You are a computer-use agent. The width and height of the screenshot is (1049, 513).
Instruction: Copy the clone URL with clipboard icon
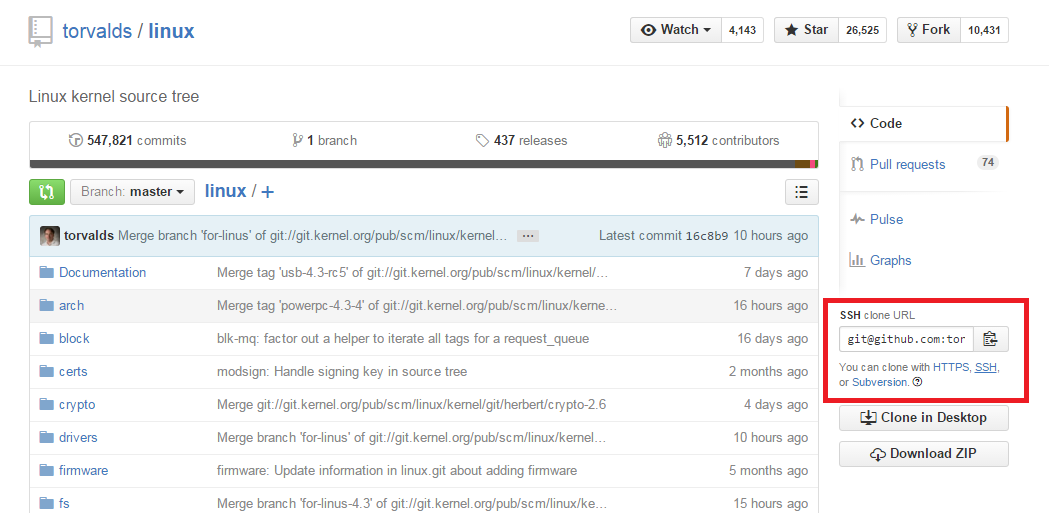(x=991, y=339)
